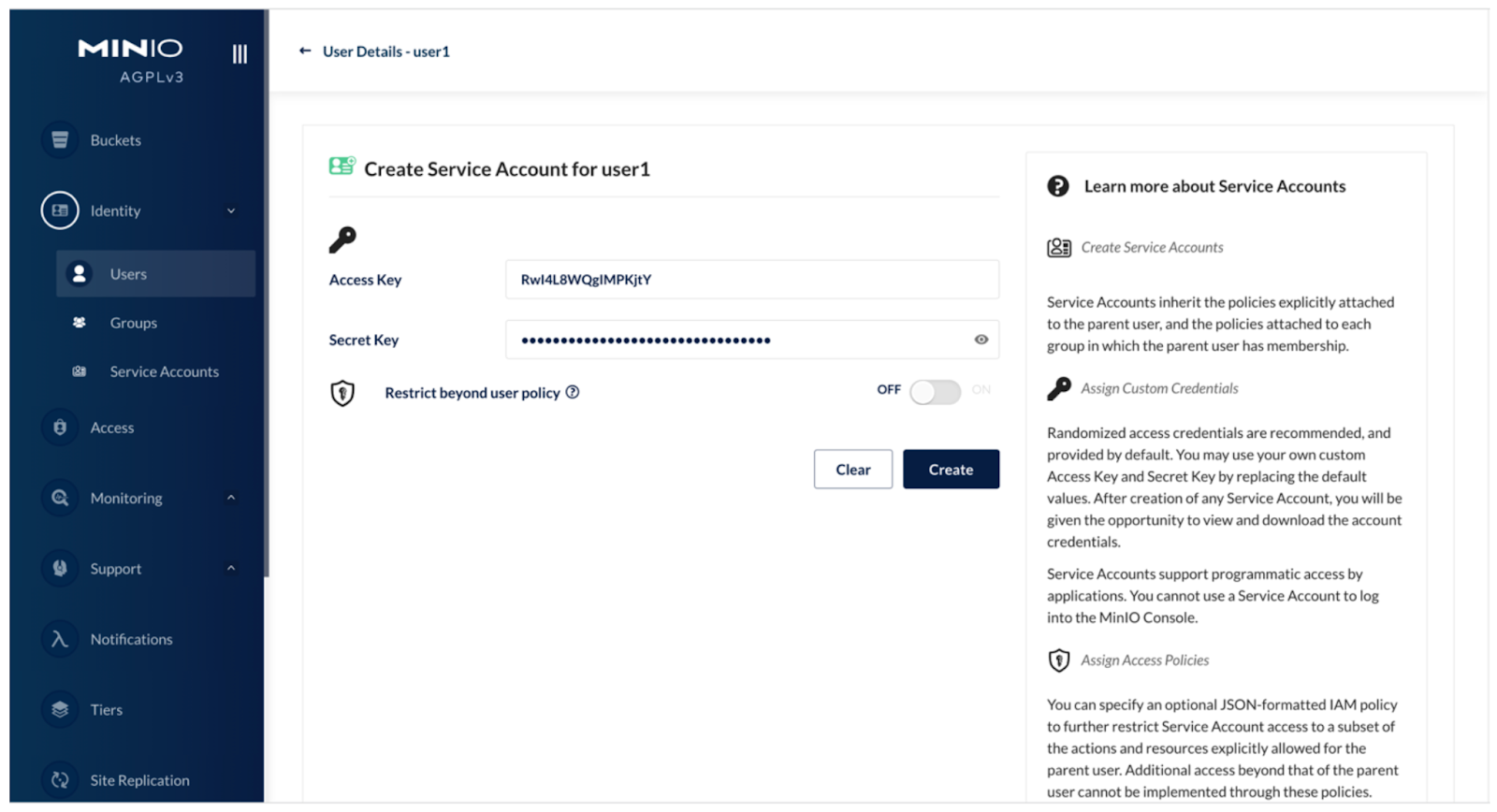Expand the Support section chevron
Image resolution: width=1497 pixels, height=812 pixels.
point(231,569)
